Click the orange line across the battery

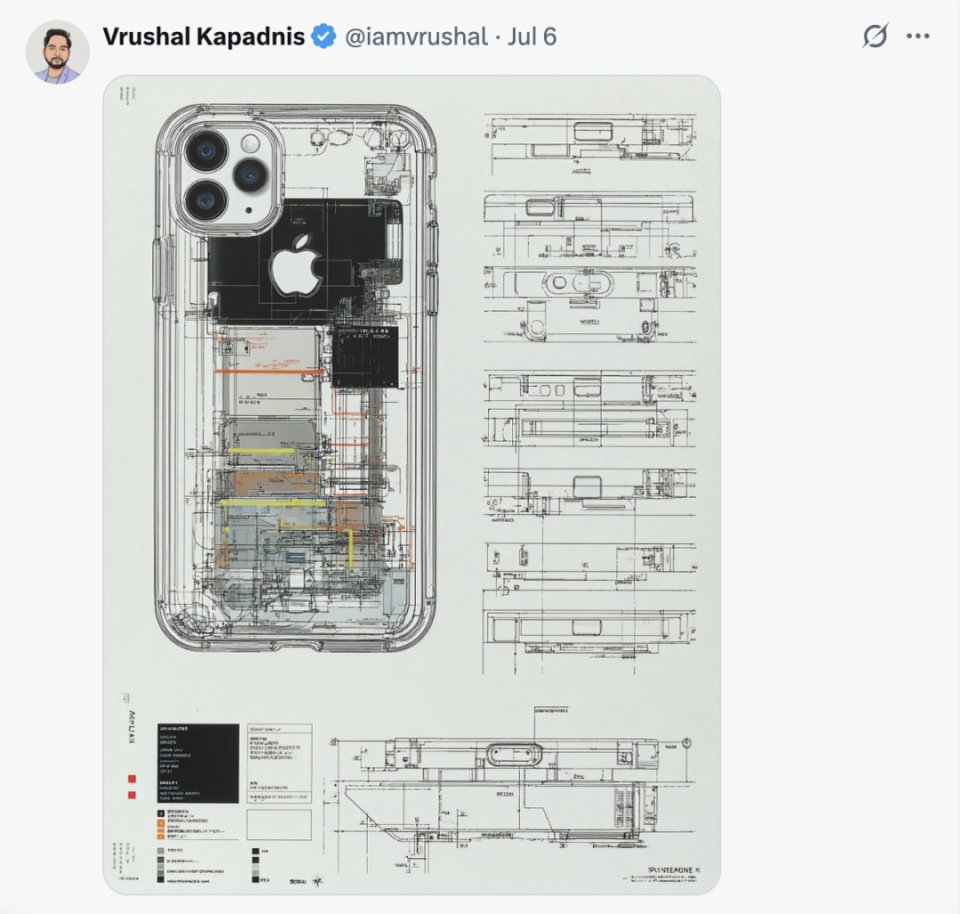(x=269, y=371)
